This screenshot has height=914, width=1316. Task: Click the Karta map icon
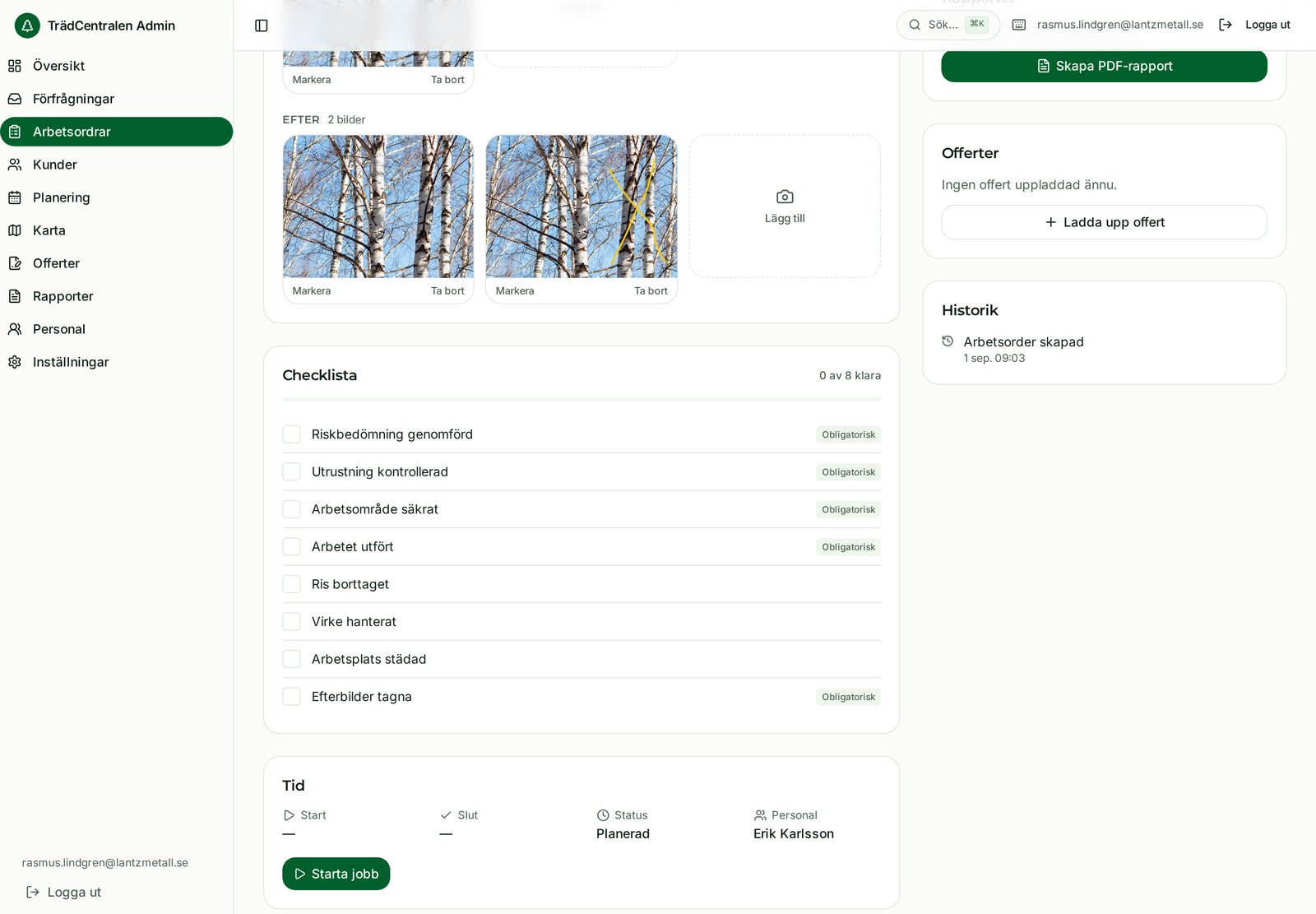[15, 230]
